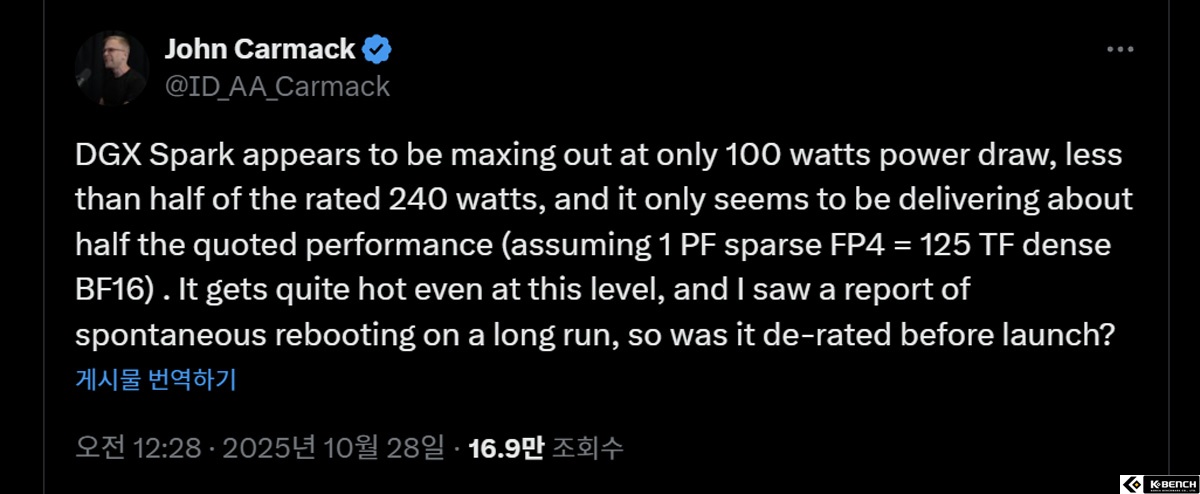Image resolution: width=1200 pixels, height=494 pixels.
Task: Open the @ID_AA_Carmack handle link
Action: click(x=276, y=86)
